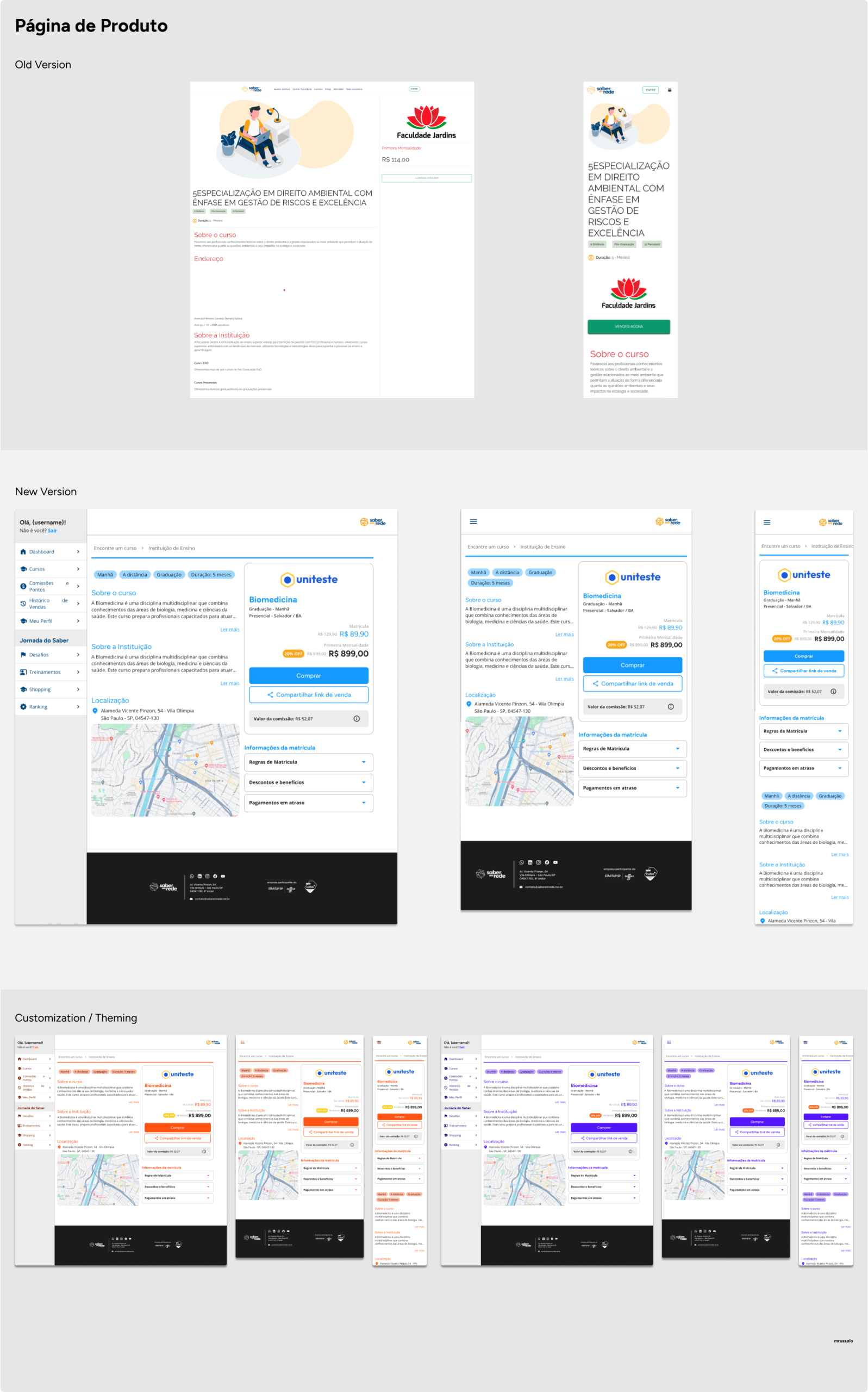Click green VENDER AGORA button in Old Version mobile

point(628,326)
